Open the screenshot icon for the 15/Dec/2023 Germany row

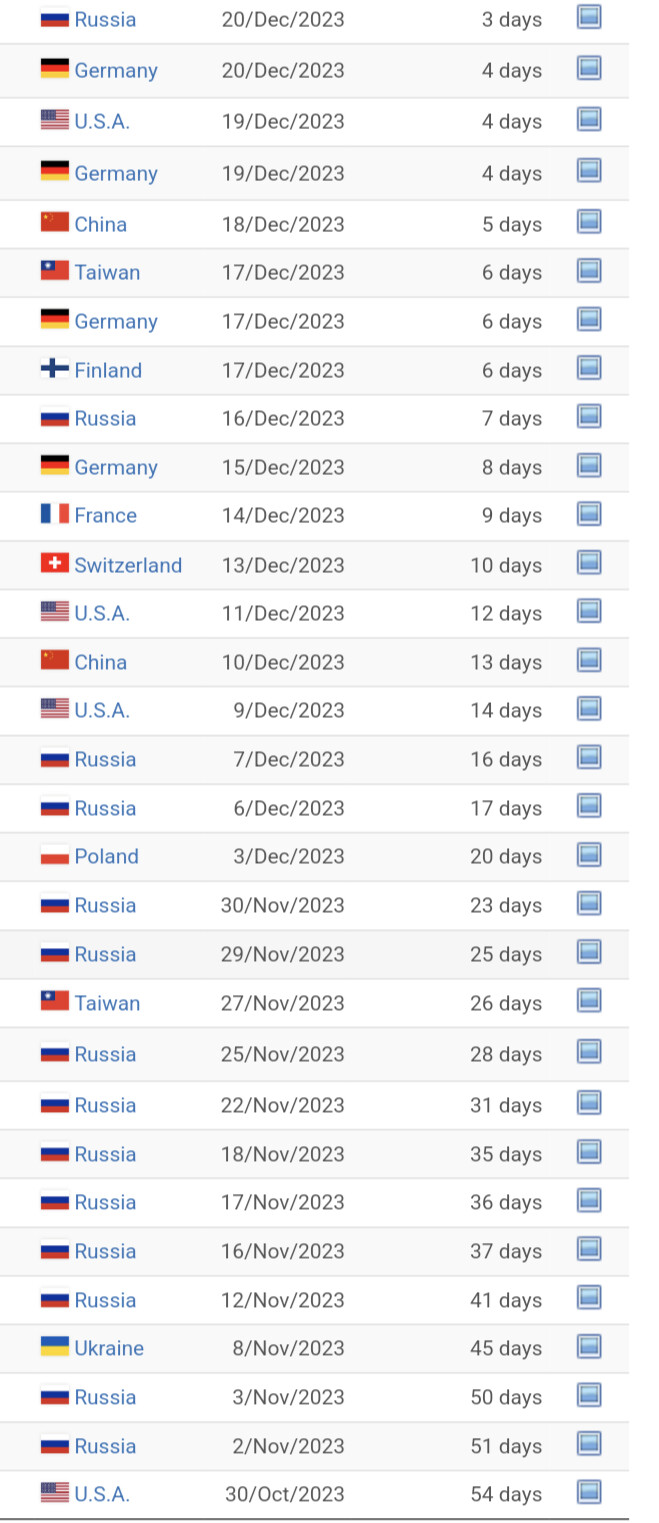[x=589, y=466]
